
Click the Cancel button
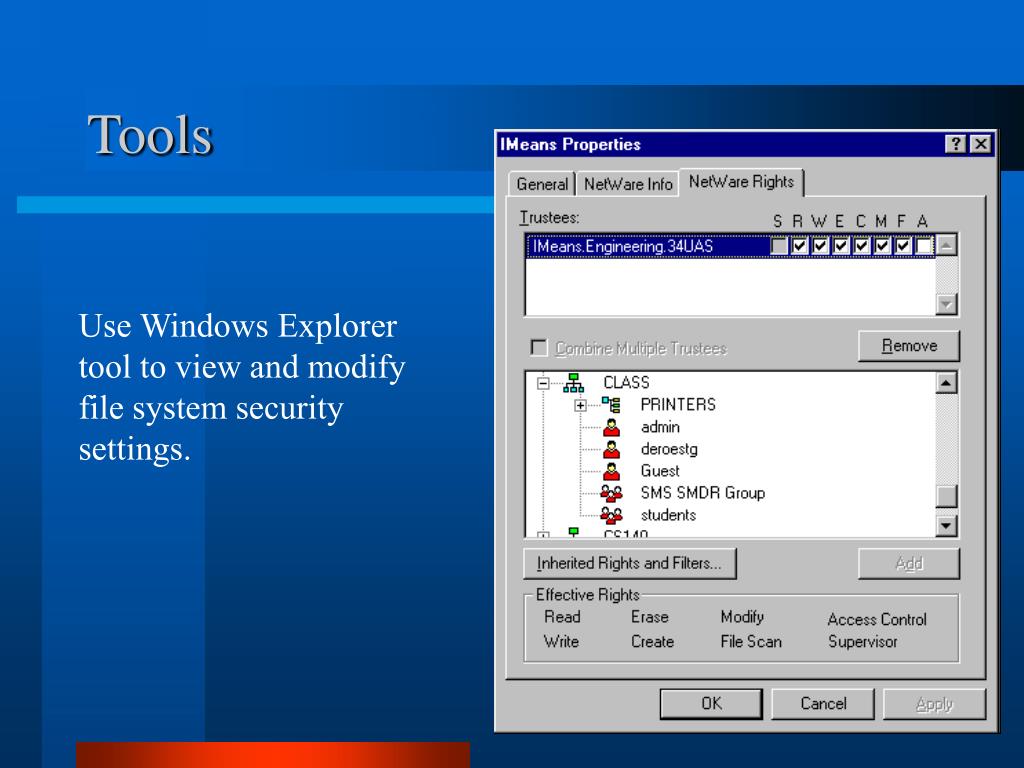pos(823,703)
